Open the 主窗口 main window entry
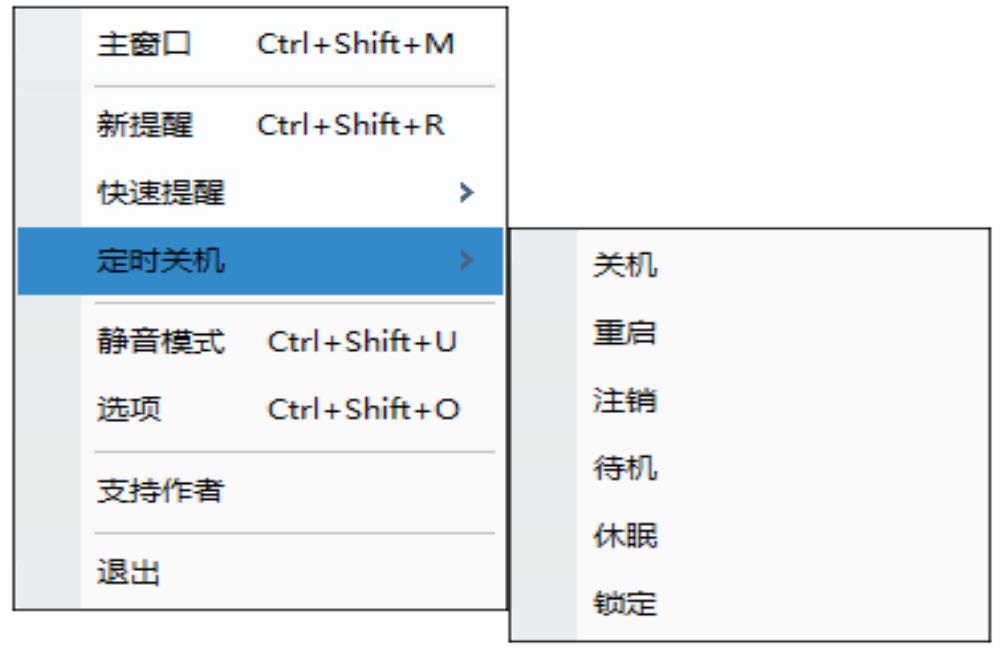Image resolution: width=1000 pixels, height=650 pixels. (x=143, y=45)
